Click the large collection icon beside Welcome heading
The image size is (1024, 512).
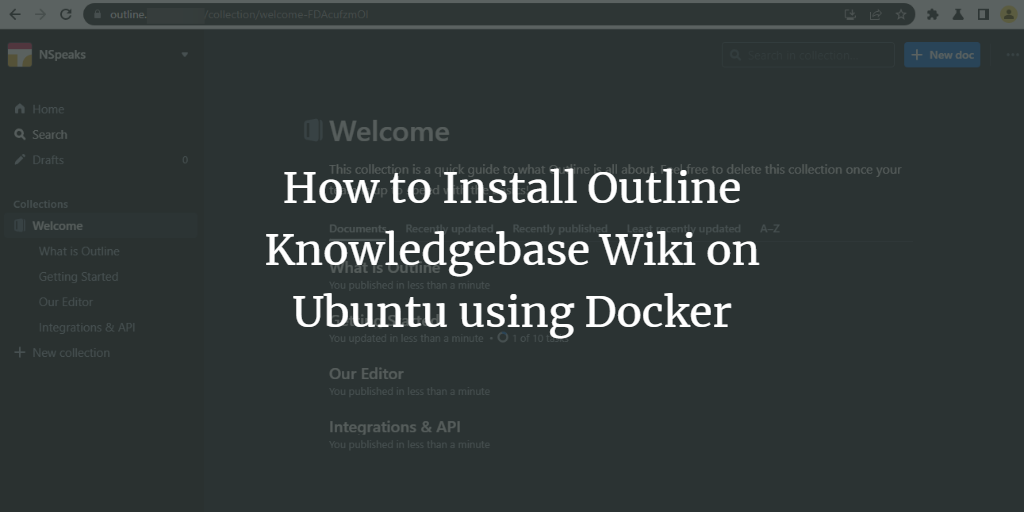[313, 131]
